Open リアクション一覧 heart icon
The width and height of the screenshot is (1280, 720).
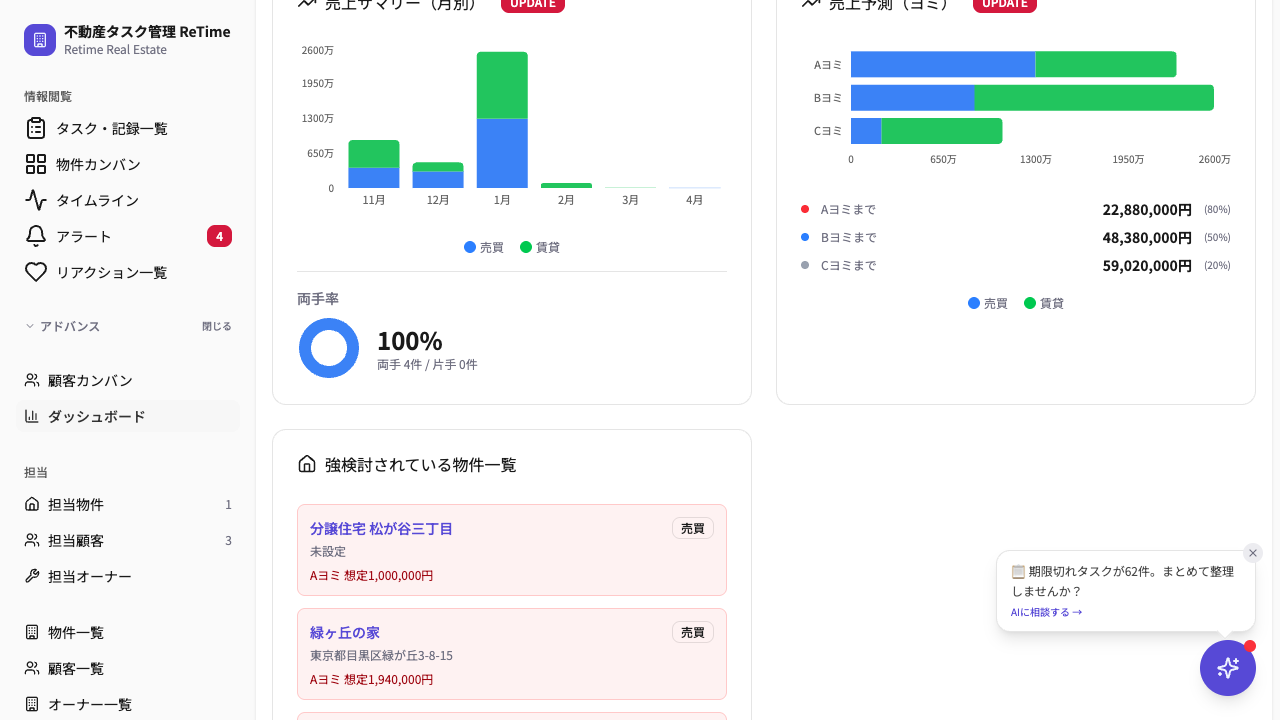pos(36,272)
